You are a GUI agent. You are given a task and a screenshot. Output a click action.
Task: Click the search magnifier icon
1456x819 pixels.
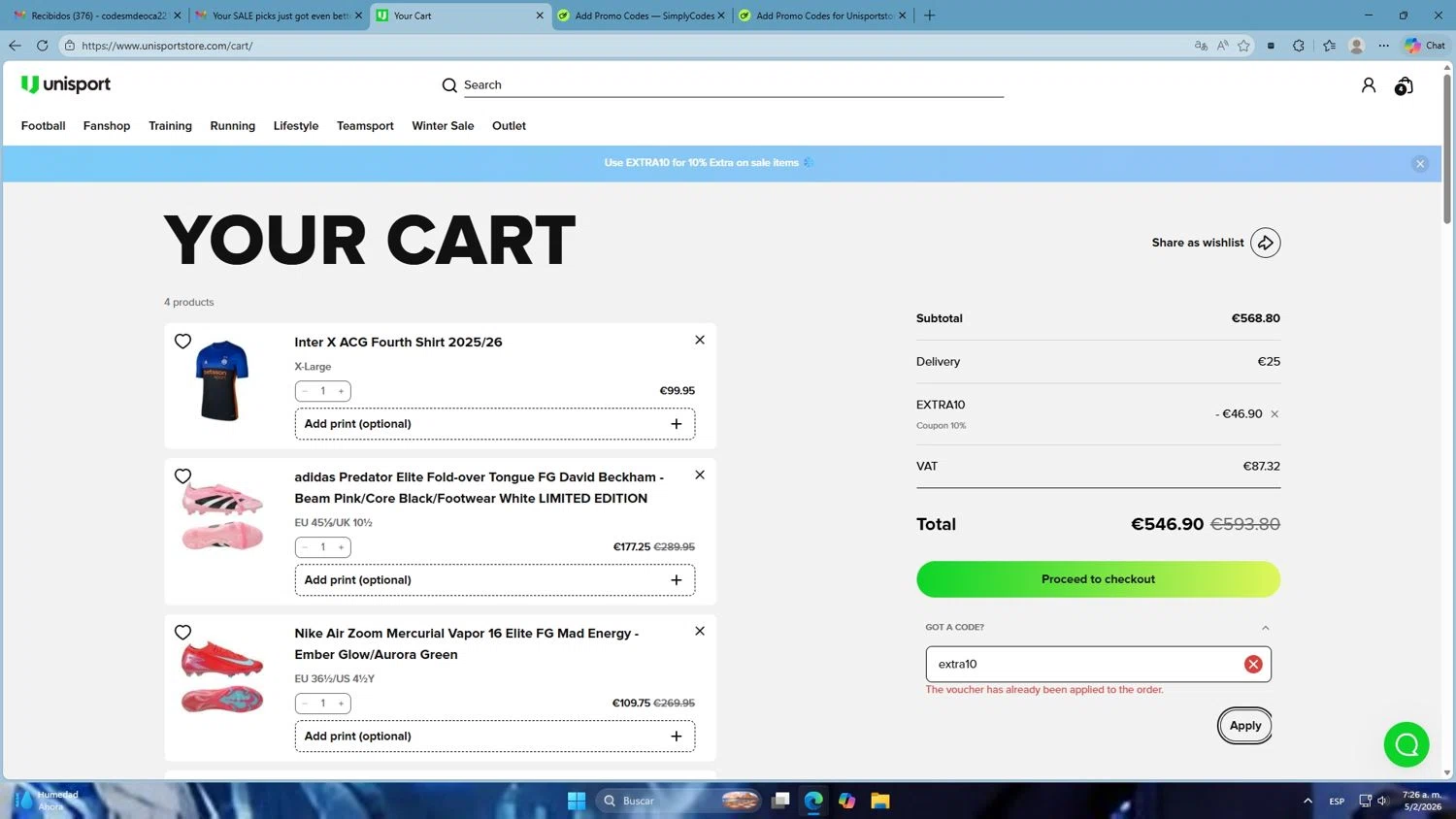pos(449,85)
